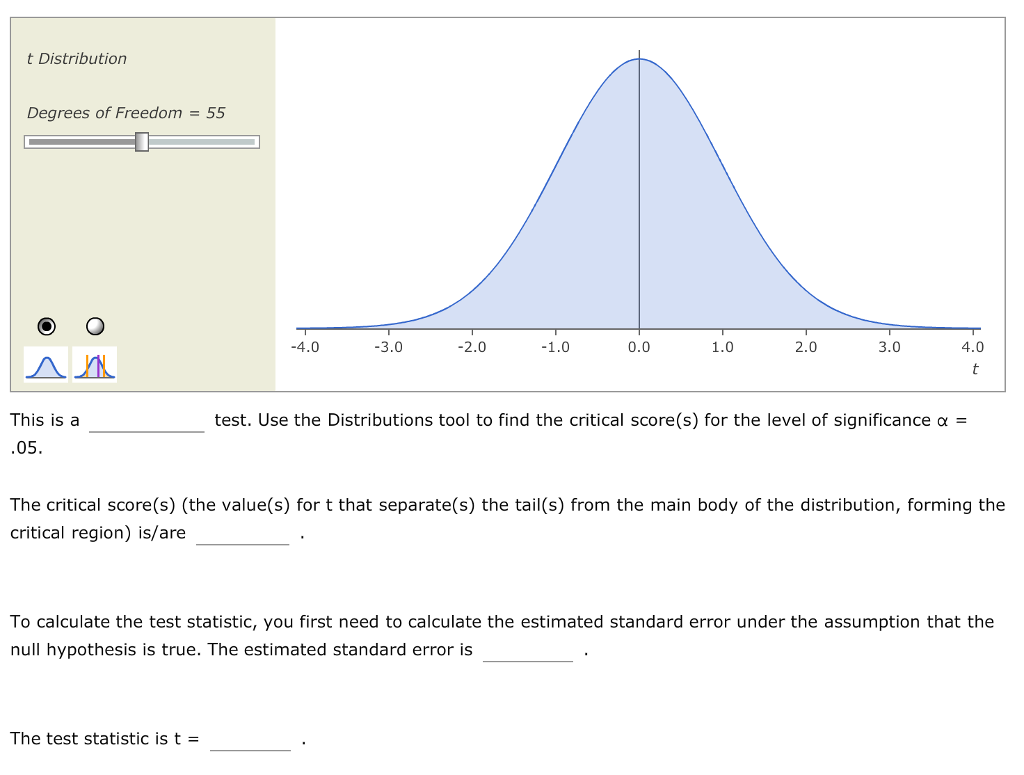Click the Degrees of Freedom slider handle
The width and height of the screenshot is (1024, 775).
coord(143,142)
